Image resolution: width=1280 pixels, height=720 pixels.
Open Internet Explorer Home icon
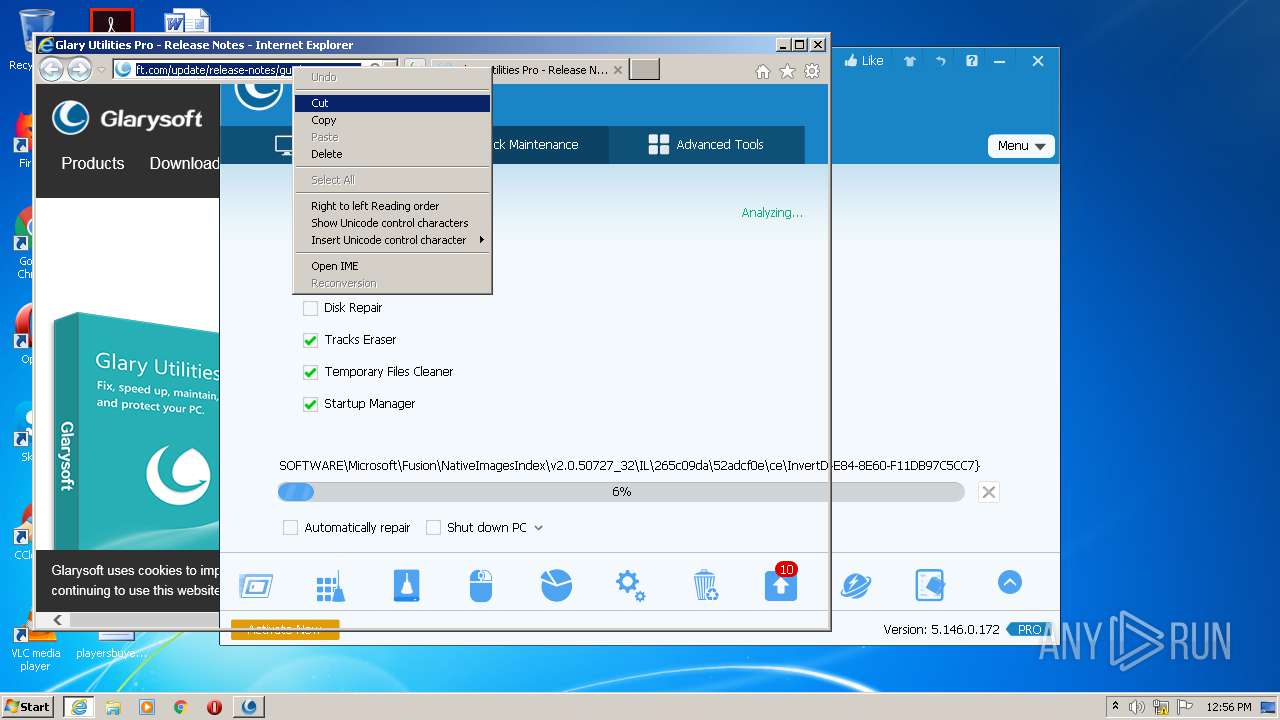[763, 71]
